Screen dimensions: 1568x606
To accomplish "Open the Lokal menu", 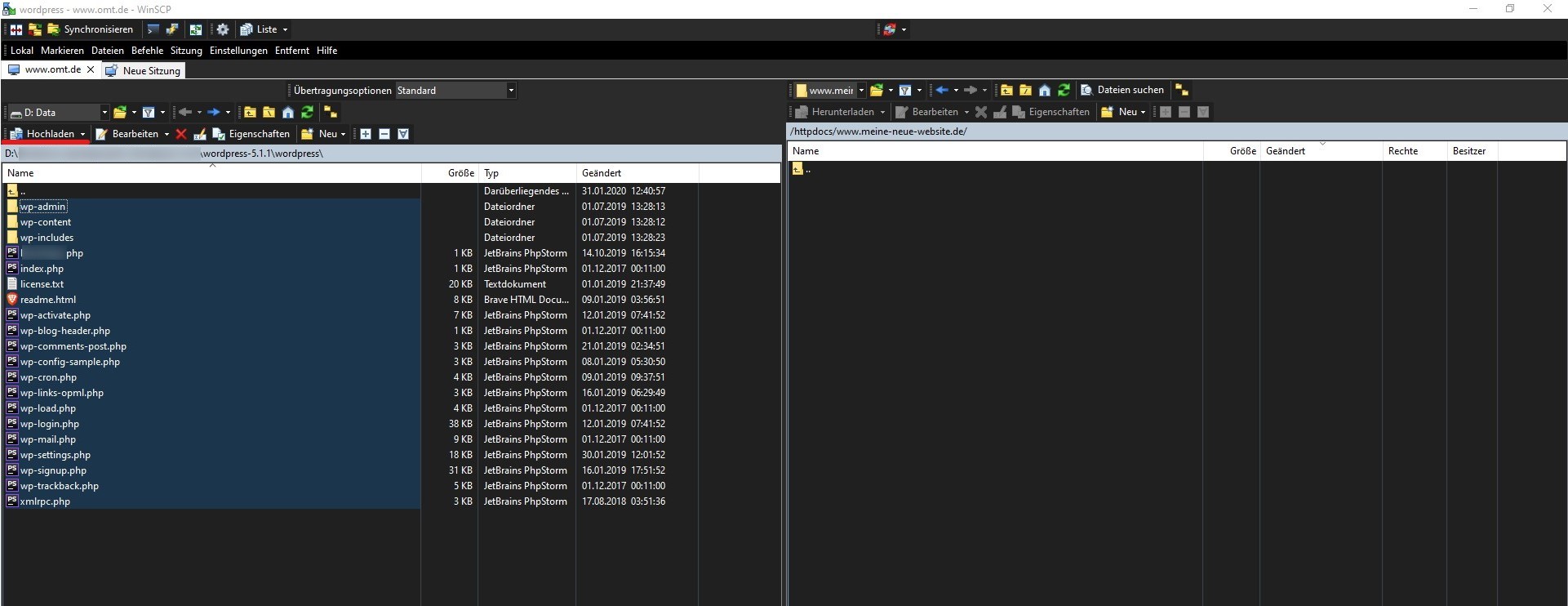I will tap(22, 51).
